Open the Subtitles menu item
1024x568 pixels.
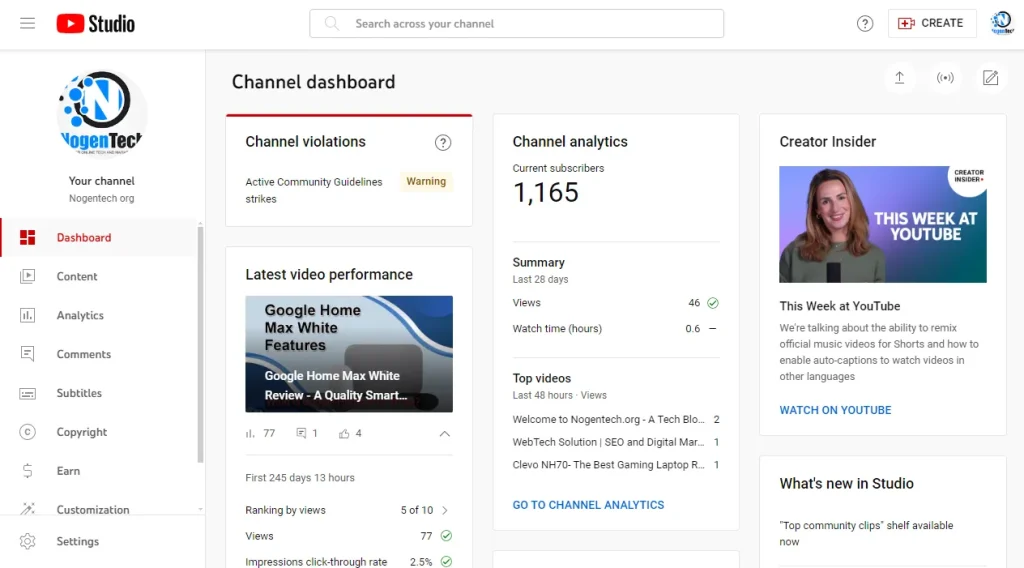click(99, 393)
